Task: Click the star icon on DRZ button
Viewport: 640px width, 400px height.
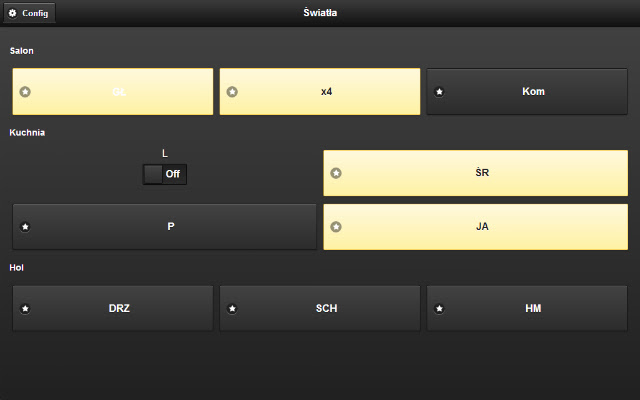Action: 25,309
